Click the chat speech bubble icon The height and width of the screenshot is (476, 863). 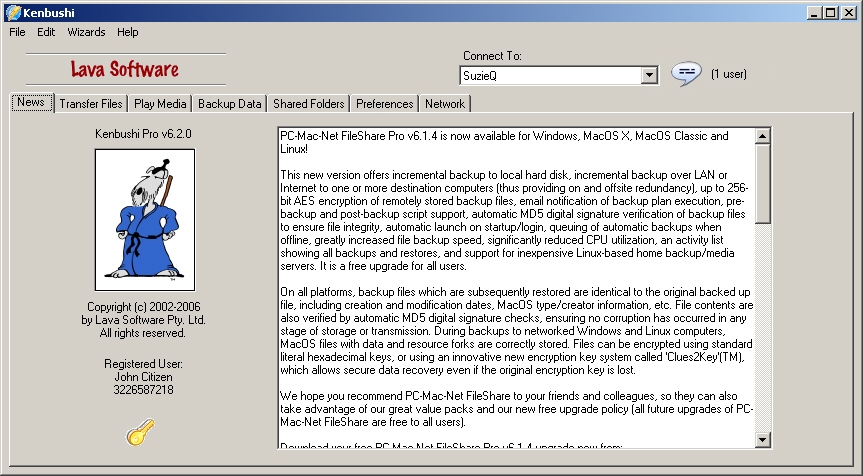(x=686, y=74)
